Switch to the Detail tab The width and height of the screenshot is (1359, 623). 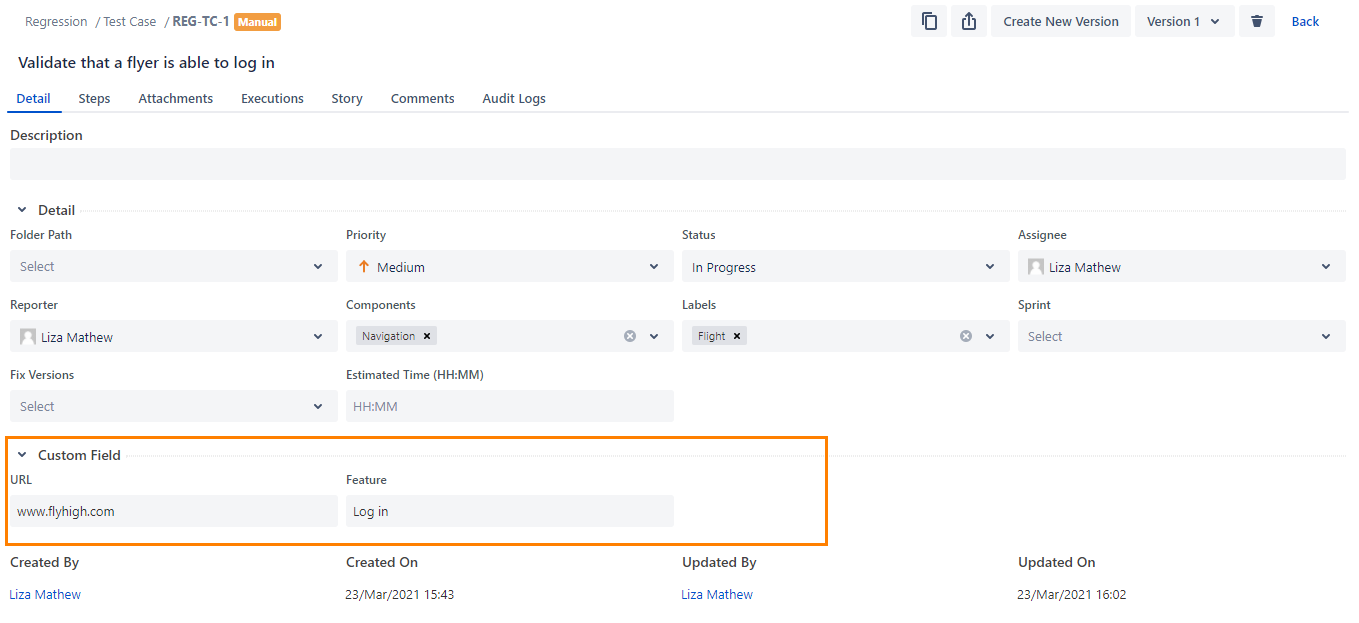point(34,98)
